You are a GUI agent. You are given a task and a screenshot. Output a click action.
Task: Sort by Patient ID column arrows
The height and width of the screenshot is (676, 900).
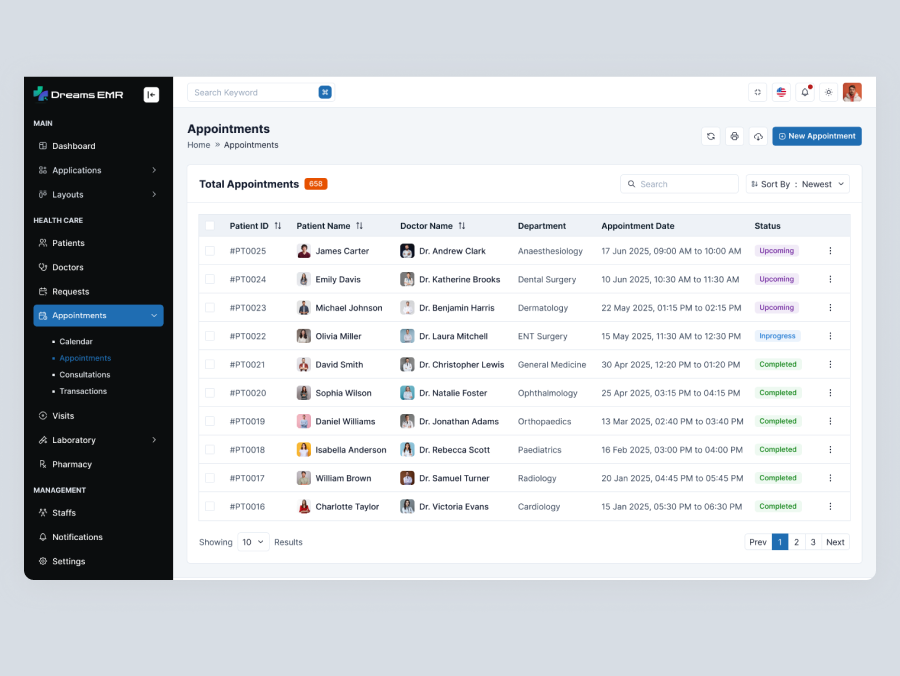point(278,226)
